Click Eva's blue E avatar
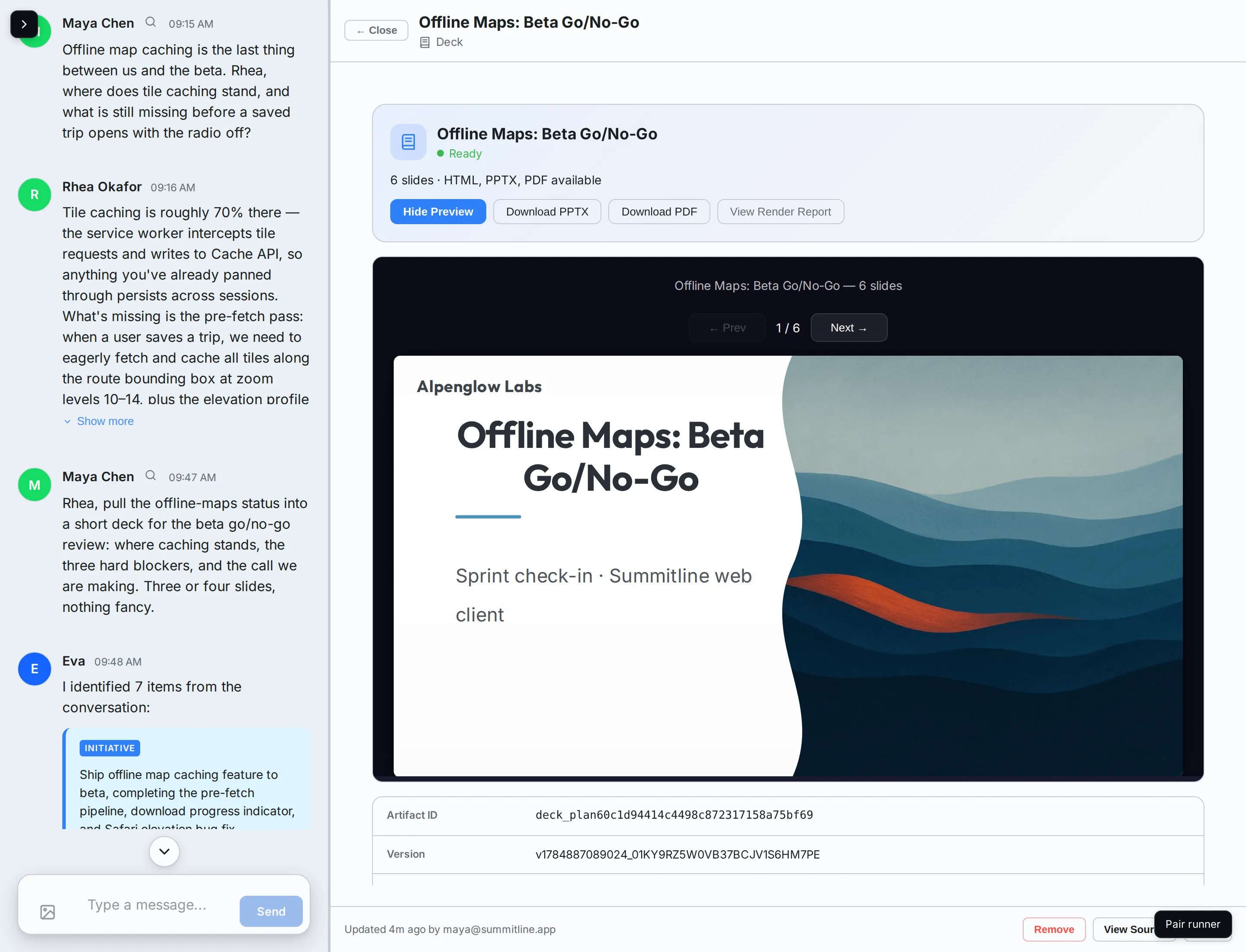The image size is (1246, 952). pyautogui.click(x=35, y=669)
